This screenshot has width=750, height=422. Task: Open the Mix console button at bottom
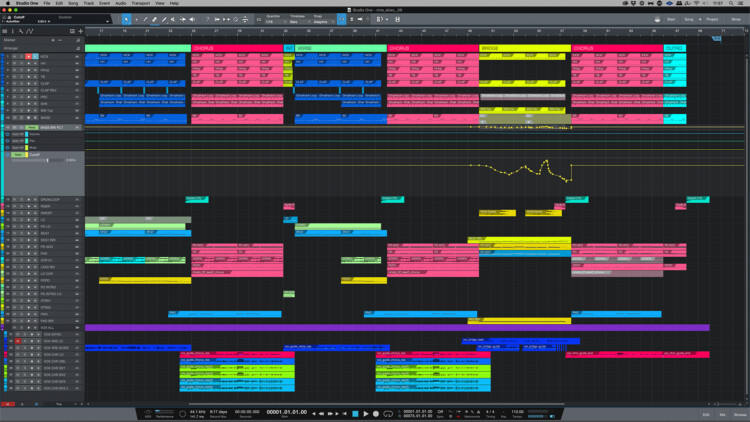722,414
